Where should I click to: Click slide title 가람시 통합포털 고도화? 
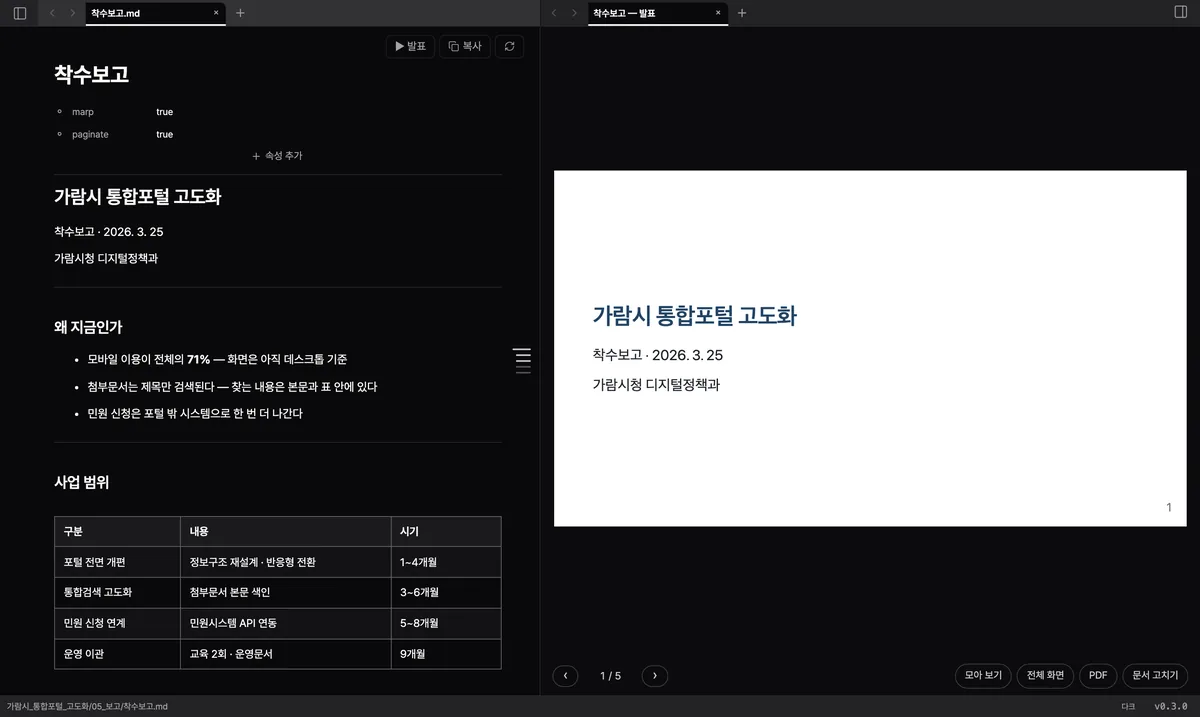click(x=694, y=316)
